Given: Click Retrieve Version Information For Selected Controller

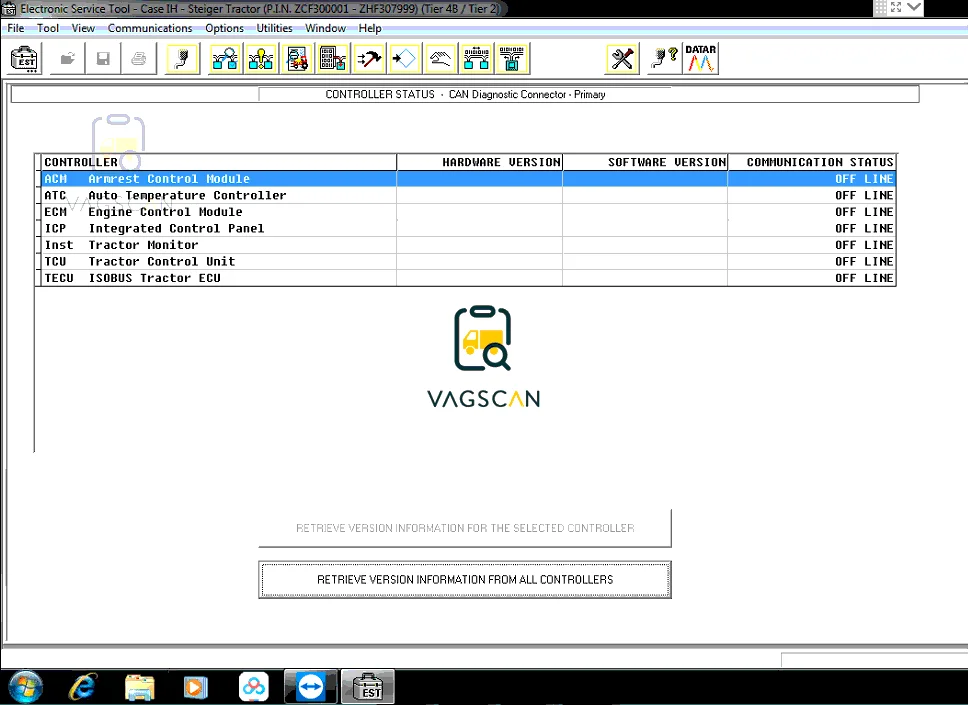Looking at the screenshot, I should point(465,528).
